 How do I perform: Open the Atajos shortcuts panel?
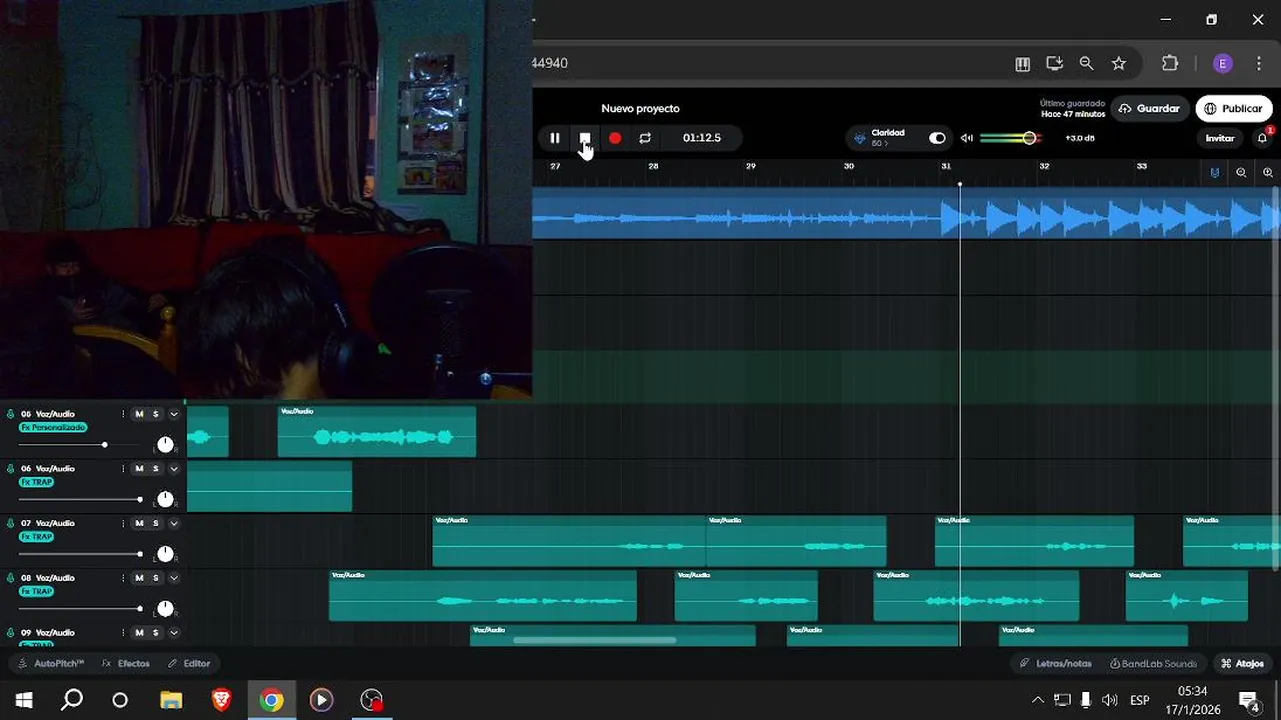(x=1242, y=663)
